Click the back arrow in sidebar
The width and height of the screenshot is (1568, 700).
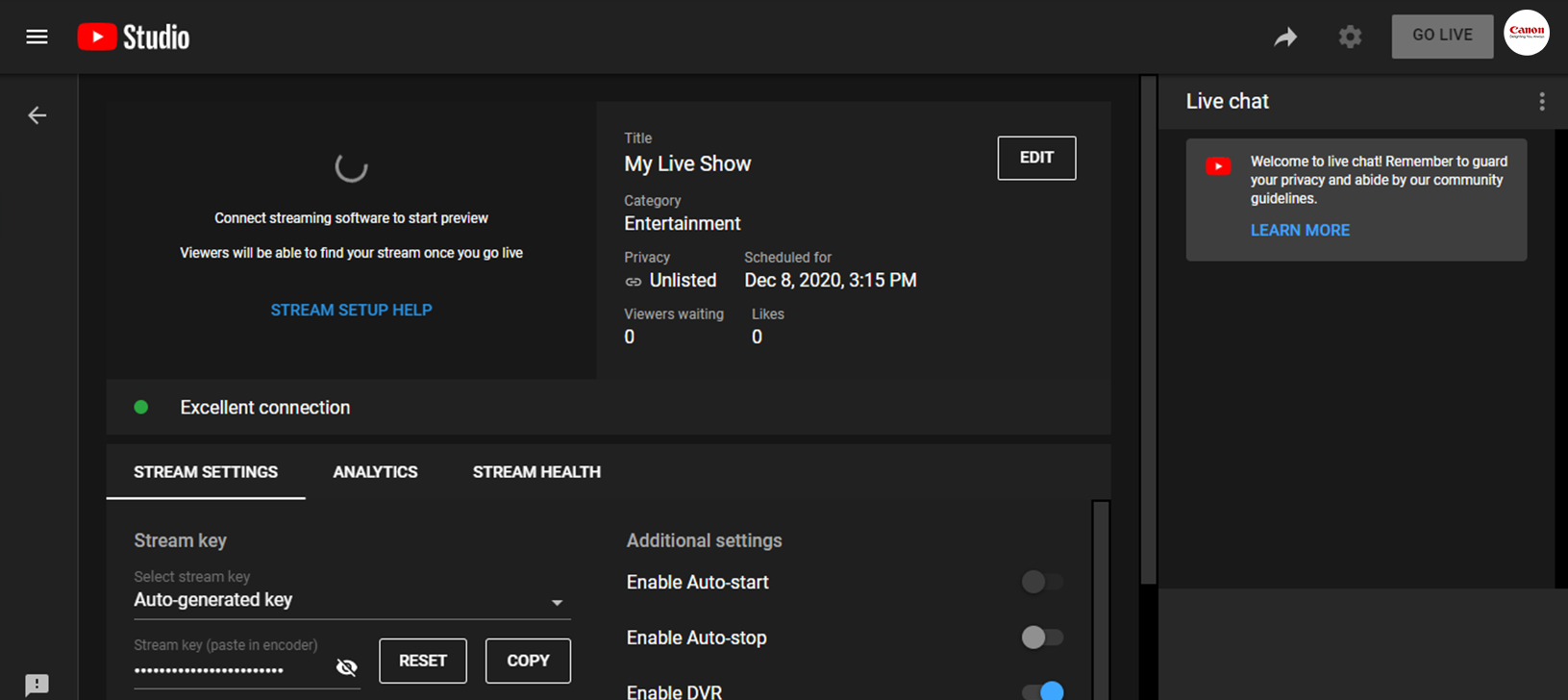tap(37, 115)
